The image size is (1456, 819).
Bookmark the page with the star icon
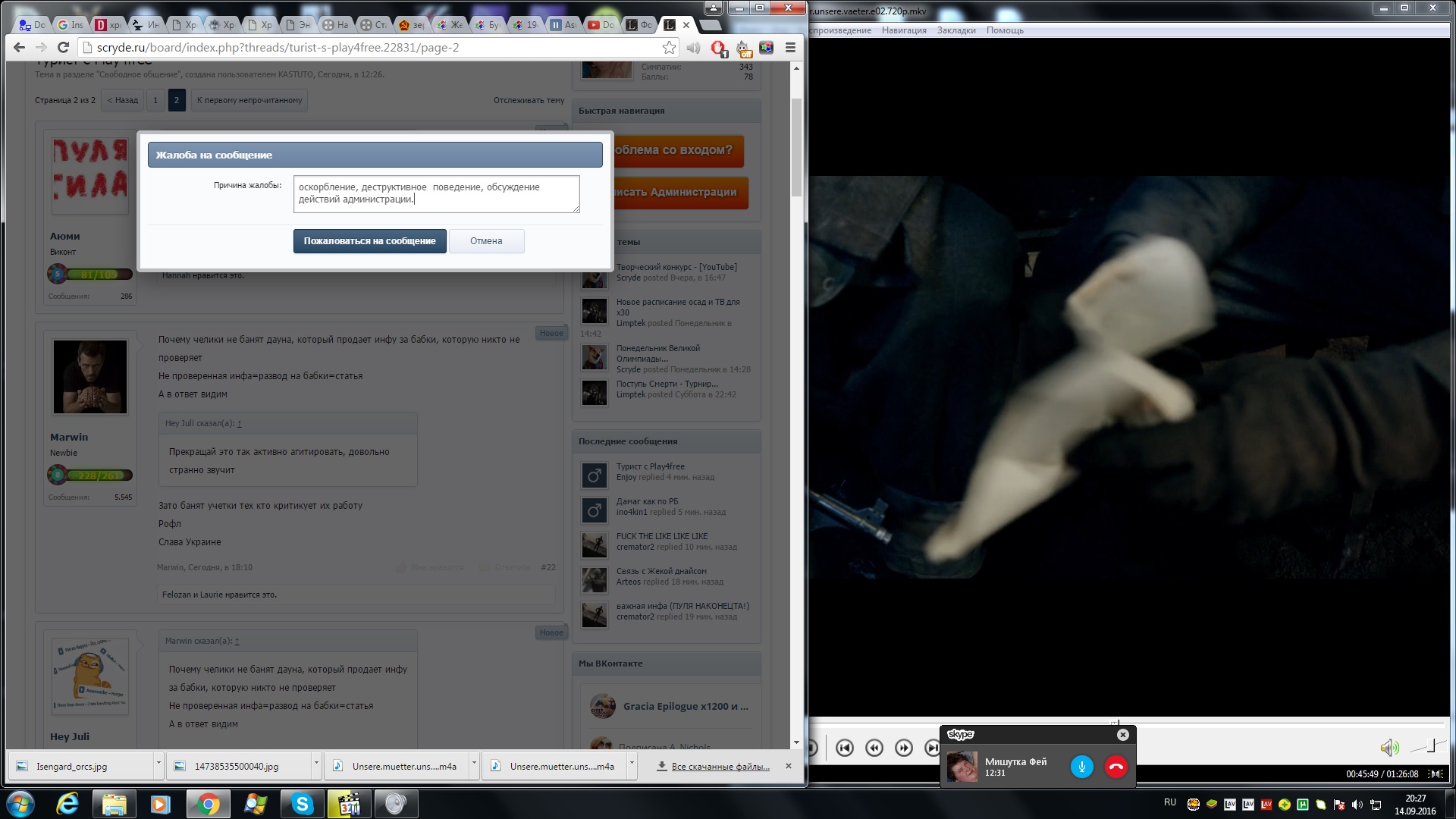[669, 48]
